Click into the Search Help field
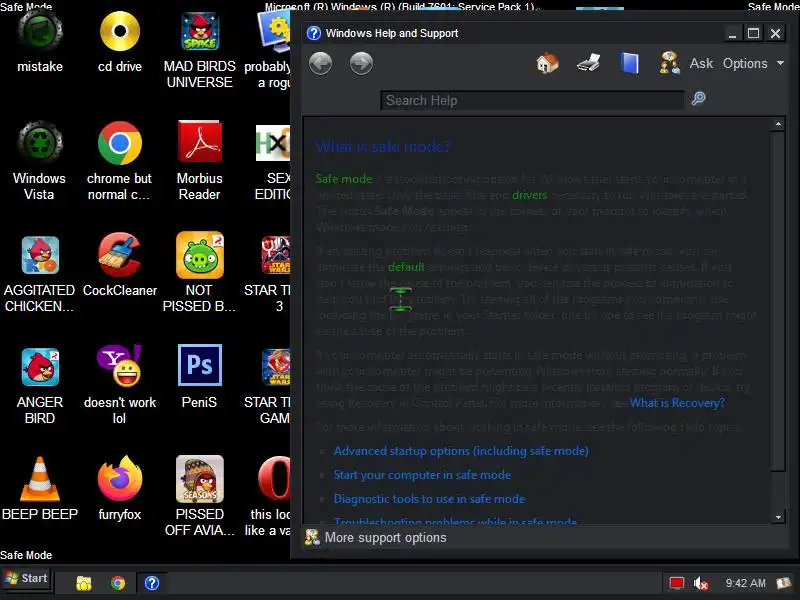Screen dimensions: 800x600 tap(532, 101)
